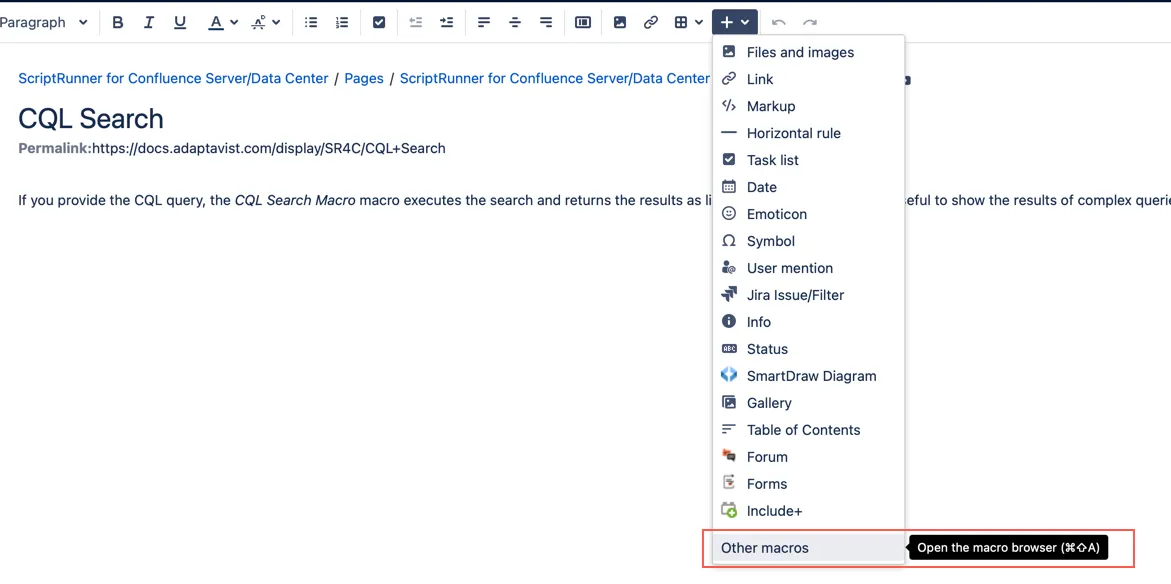1171x584 pixels.
Task: Open the table insert dropdown
Action: click(688, 22)
